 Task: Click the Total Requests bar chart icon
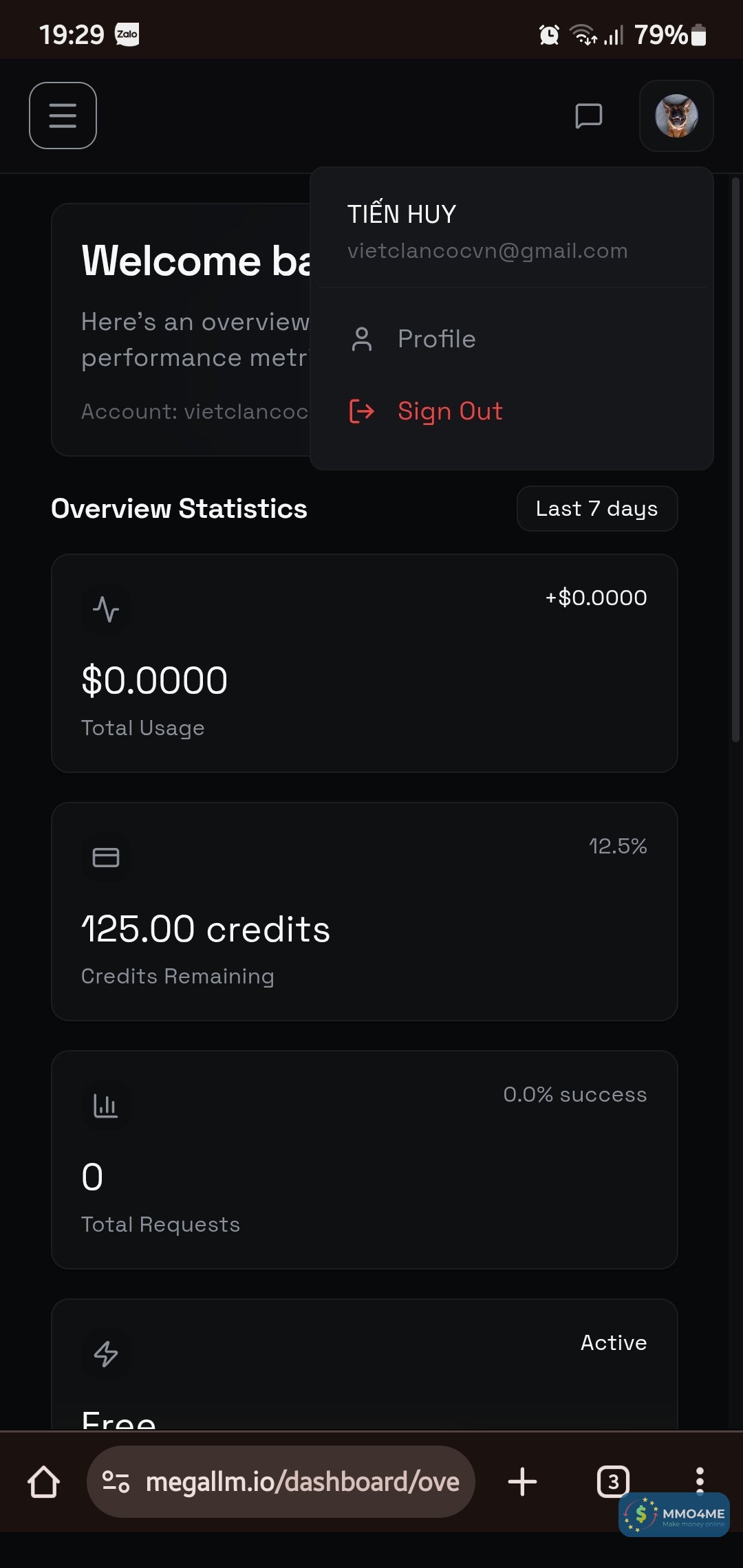click(x=106, y=1106)
